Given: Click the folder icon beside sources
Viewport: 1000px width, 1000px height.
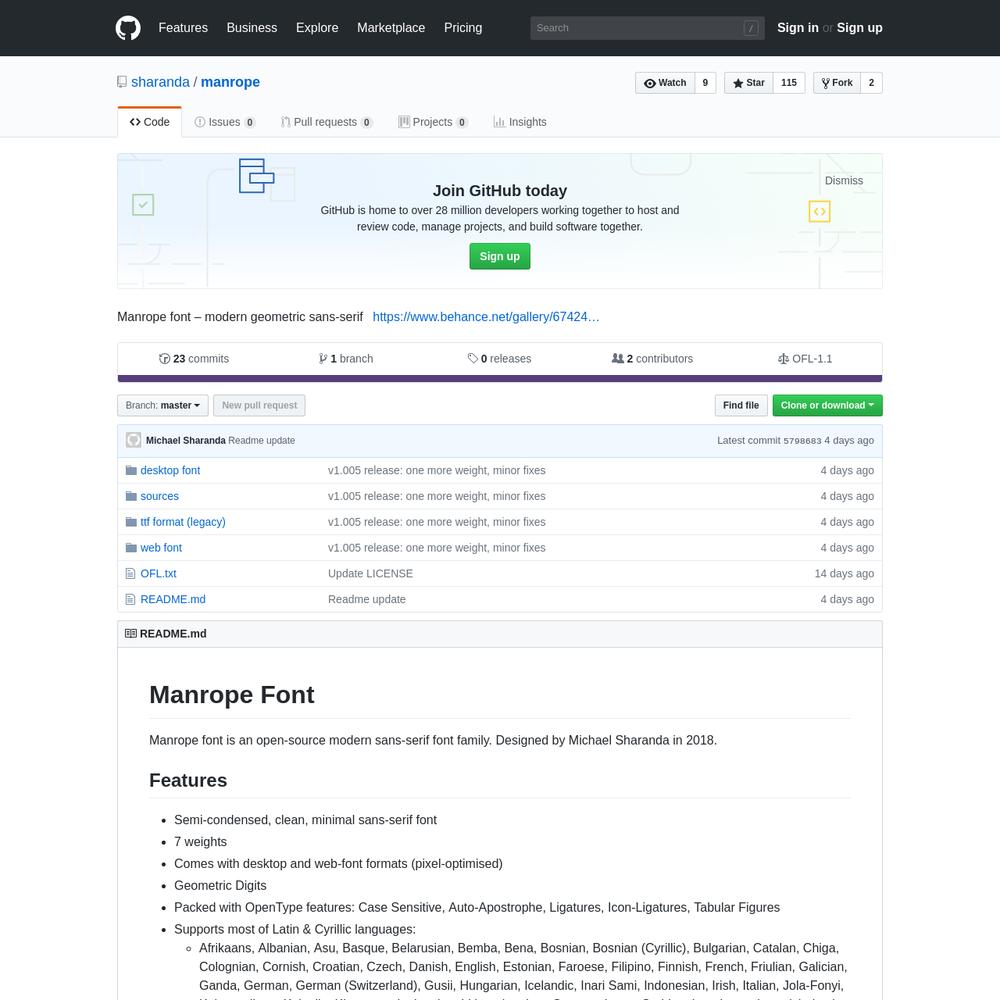Looking at the screenshot, I should [x=131, y=496].
